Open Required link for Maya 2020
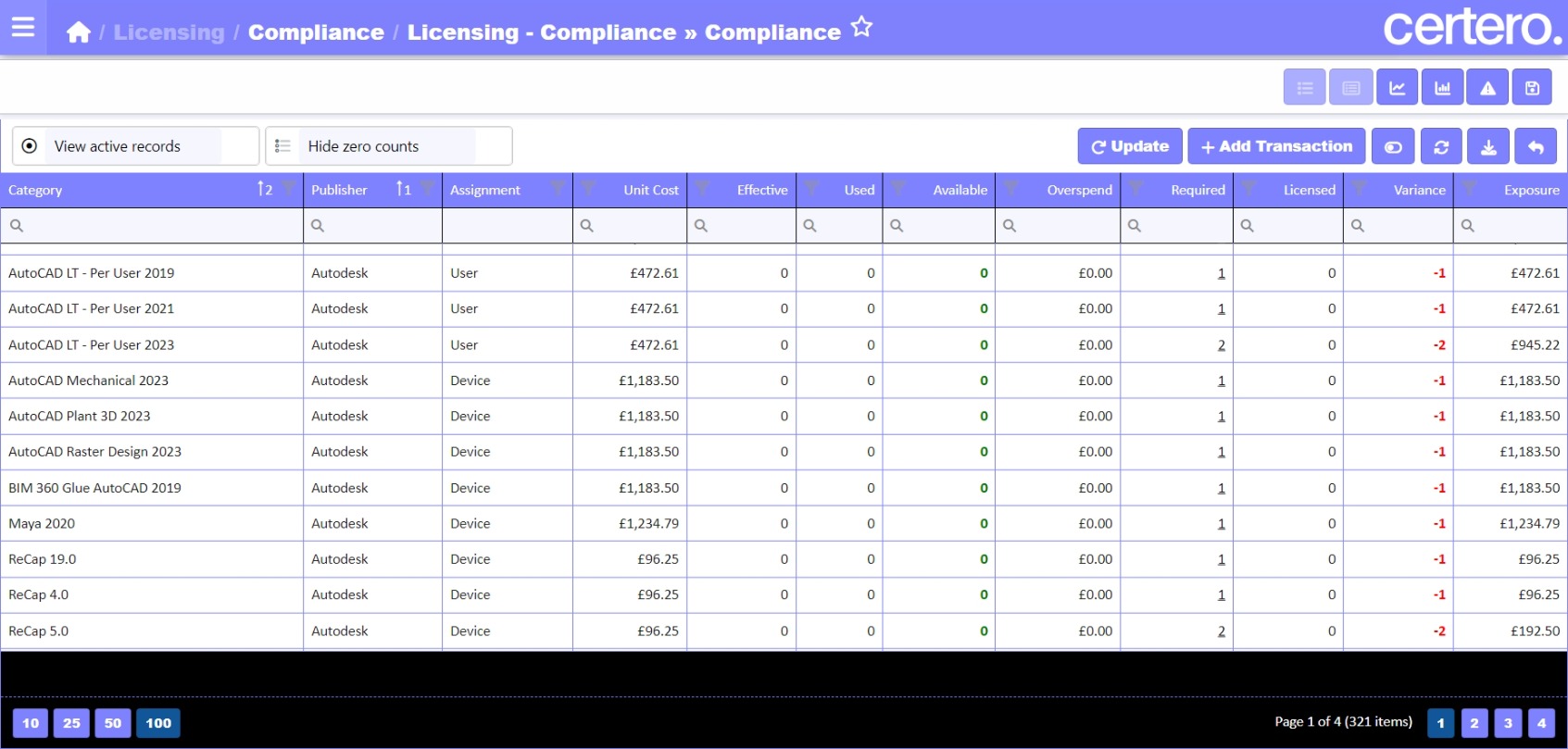 [1221, 524]
